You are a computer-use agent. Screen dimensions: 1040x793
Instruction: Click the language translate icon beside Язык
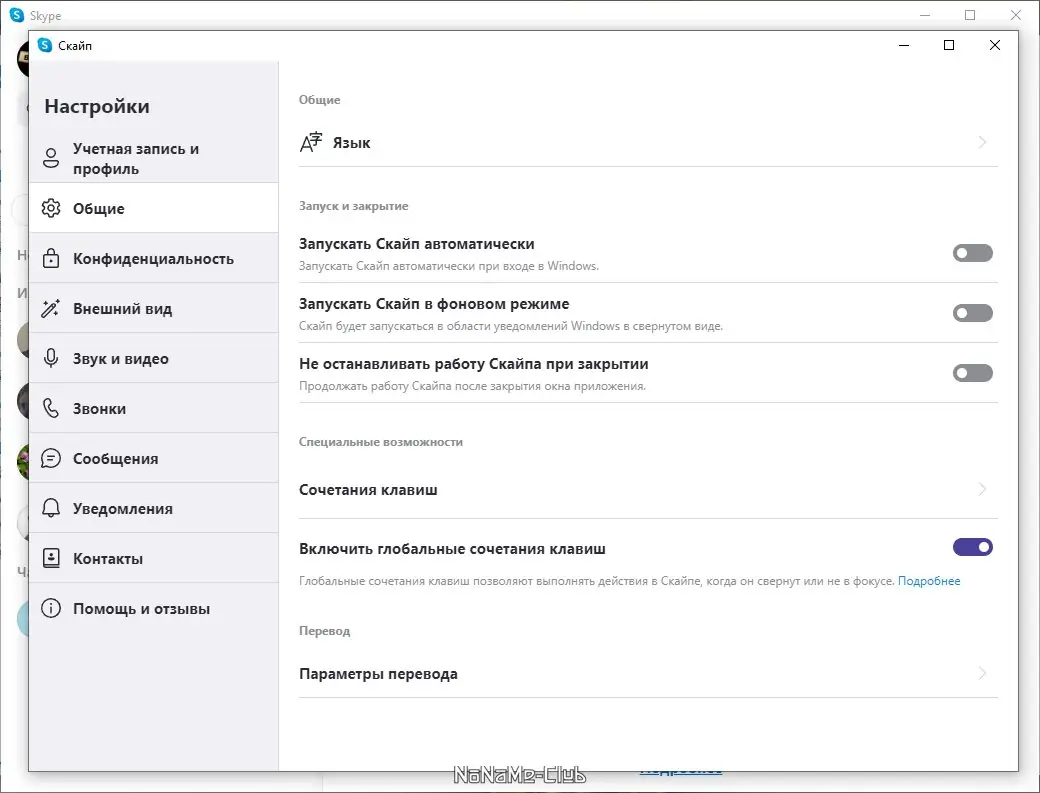click(x=311, y=143)
